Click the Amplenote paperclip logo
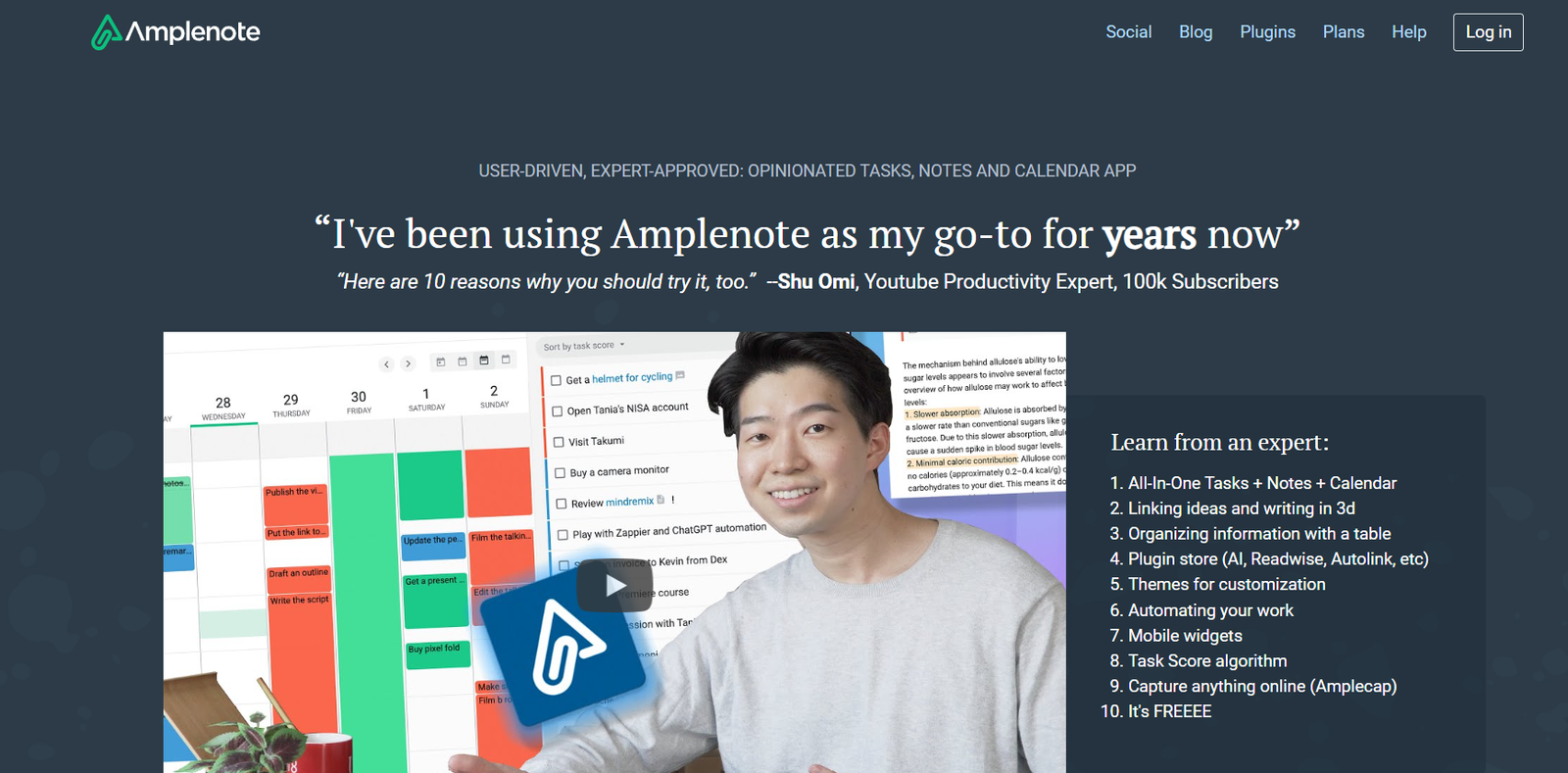The image size is (1568, 773). (106, 32)
